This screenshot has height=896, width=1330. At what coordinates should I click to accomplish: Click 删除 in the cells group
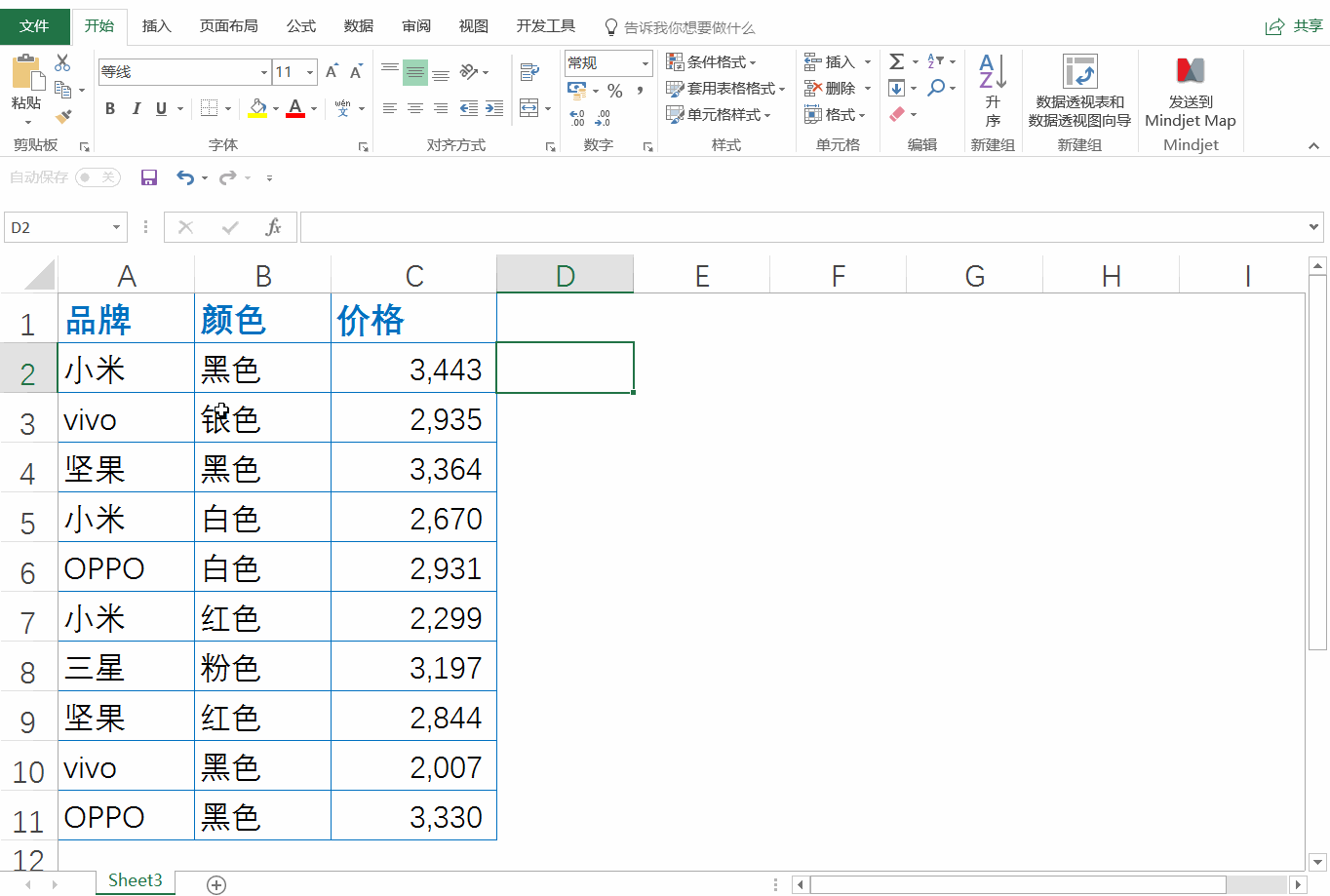830,89
